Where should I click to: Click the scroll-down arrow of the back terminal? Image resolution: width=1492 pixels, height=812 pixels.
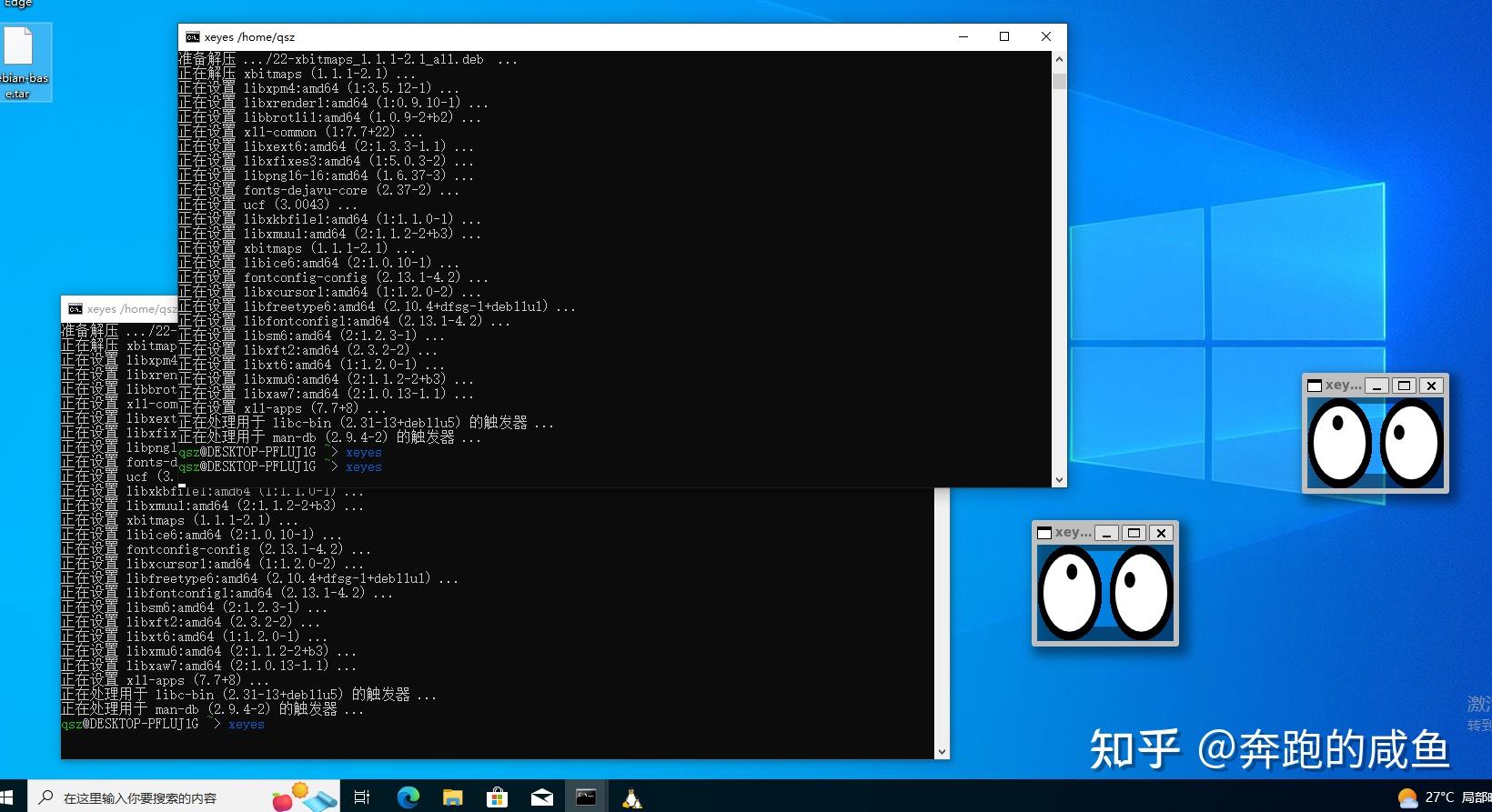(x=943, y=752)
